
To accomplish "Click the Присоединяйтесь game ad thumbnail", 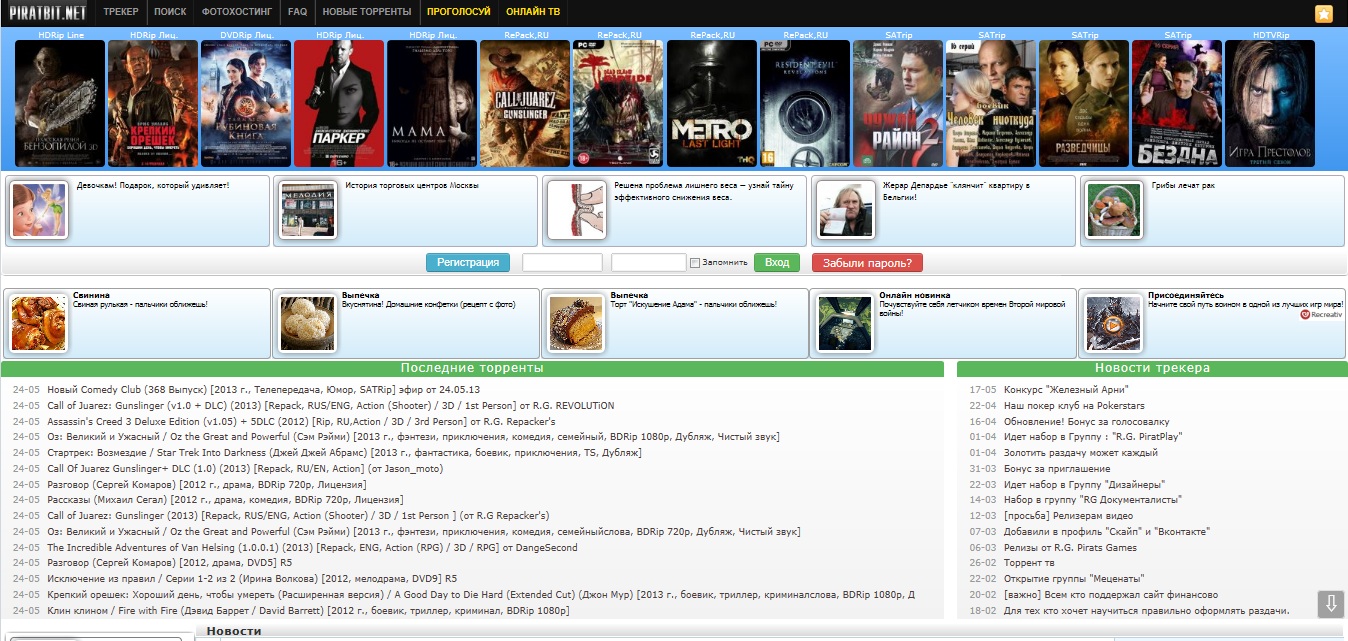I will (x=1114, y=323).
